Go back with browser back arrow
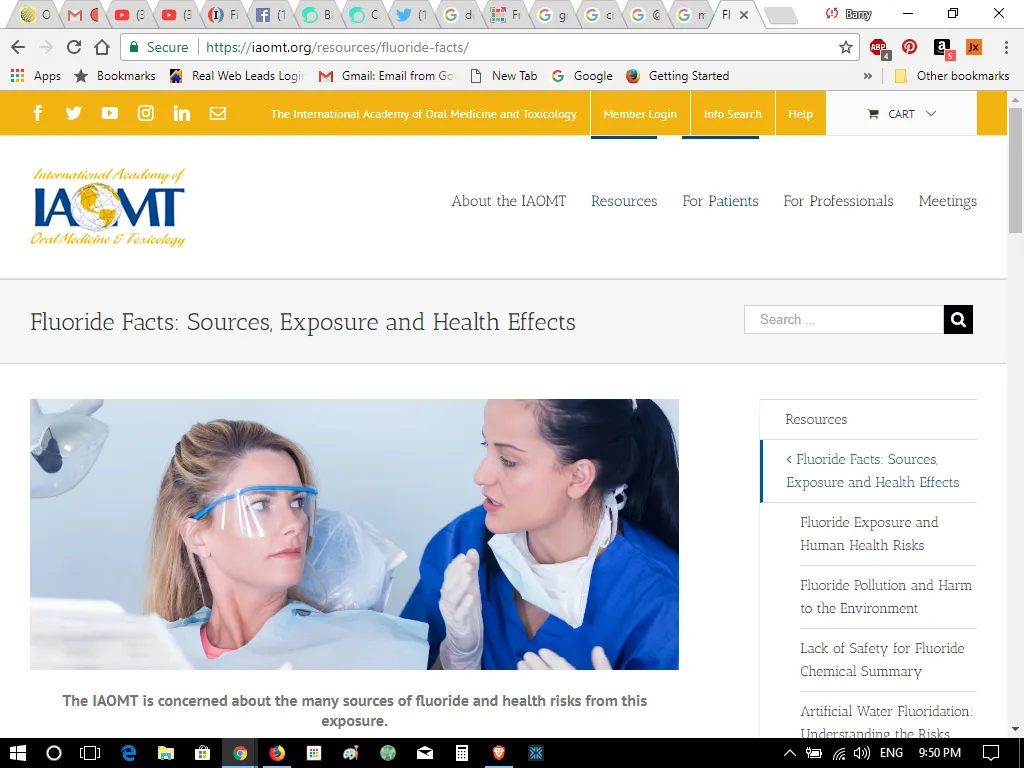This screenshot has height=768, width=1024. [18, 47]
